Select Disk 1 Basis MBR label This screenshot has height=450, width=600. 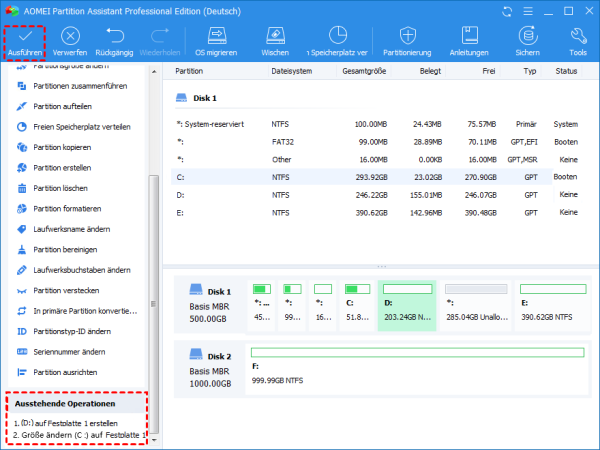pyautogui.click(x=210, y=303)
